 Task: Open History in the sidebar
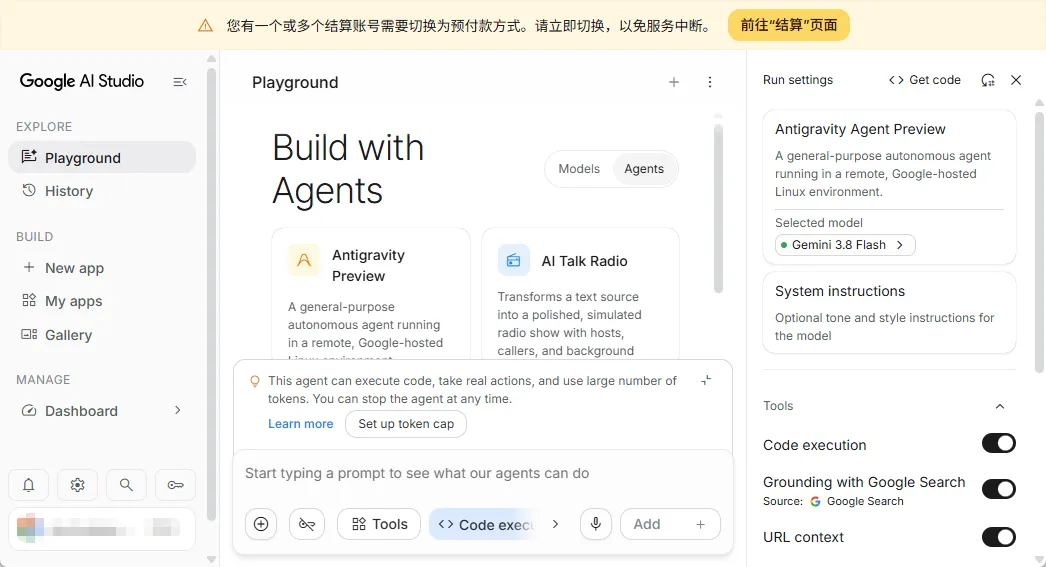[x=102, y=191]
